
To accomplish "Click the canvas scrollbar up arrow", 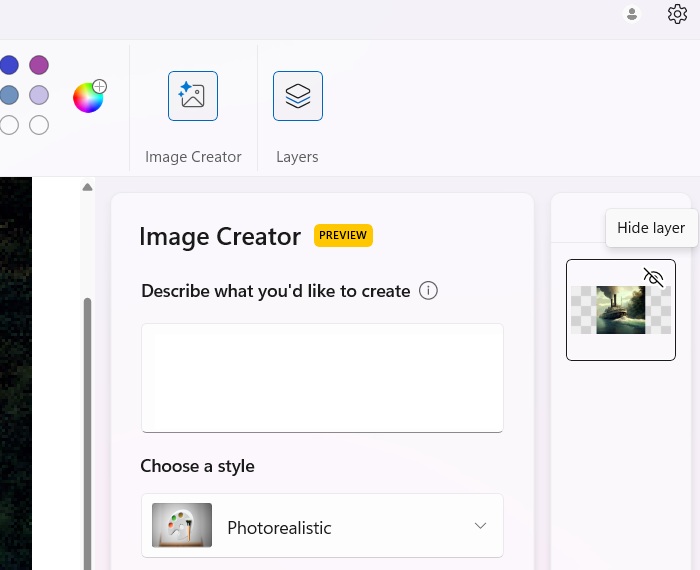I will [88, 187].
